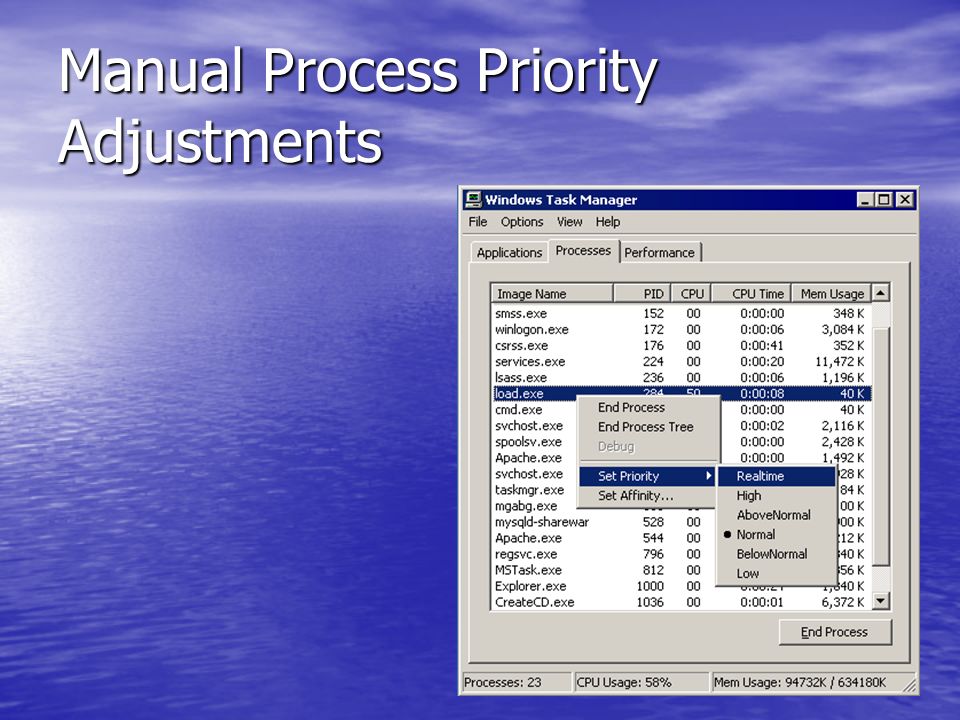Switch to the Performance tab
Screen dimensions: 960x720
coord(660,252)
